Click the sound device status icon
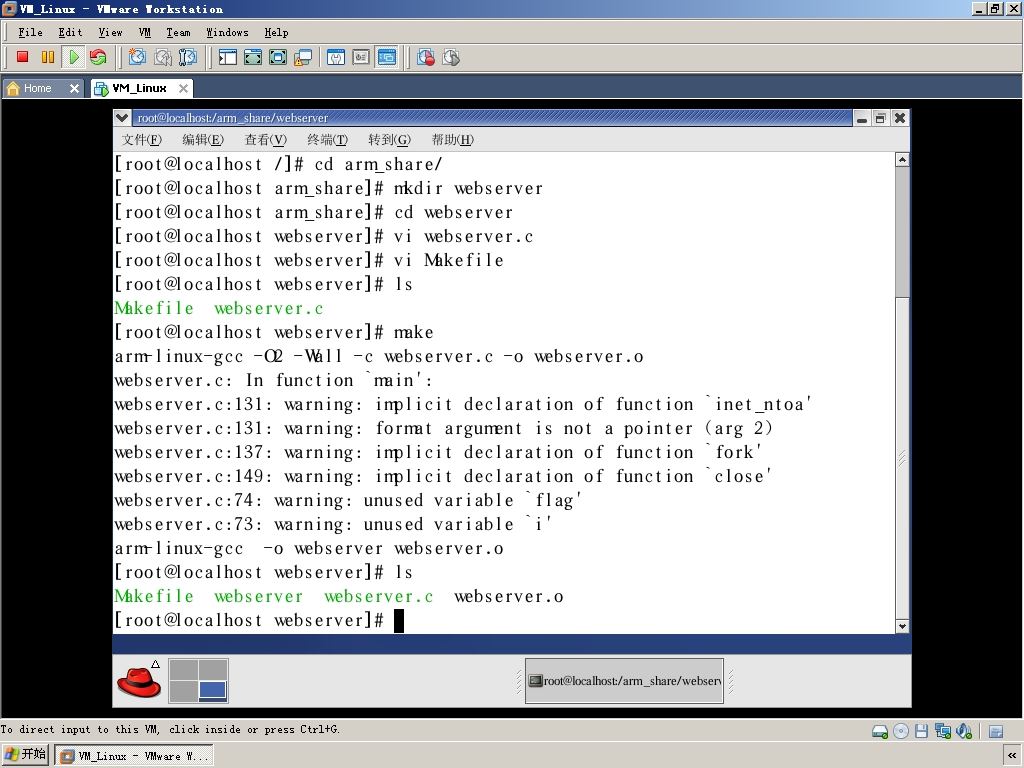 (963, 731)
